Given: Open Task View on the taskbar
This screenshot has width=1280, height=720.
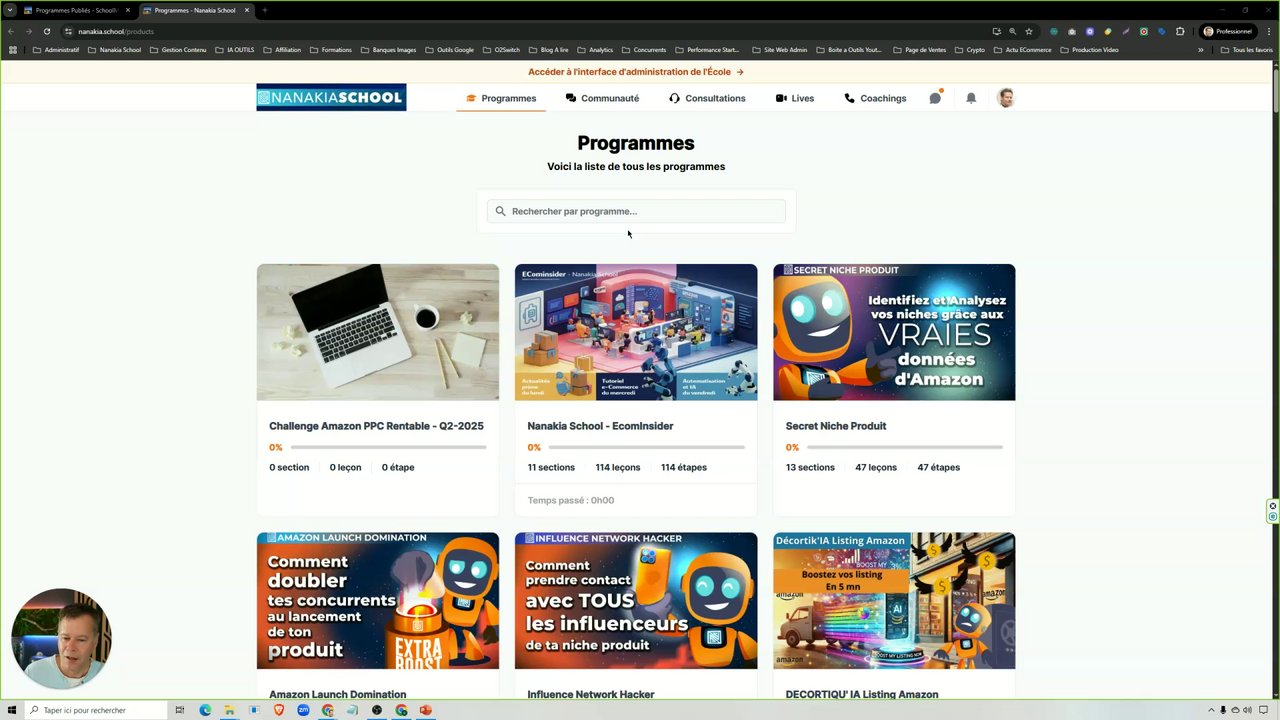Looking at the screenshot, I should pyautogui.click(x=180, y=710).
